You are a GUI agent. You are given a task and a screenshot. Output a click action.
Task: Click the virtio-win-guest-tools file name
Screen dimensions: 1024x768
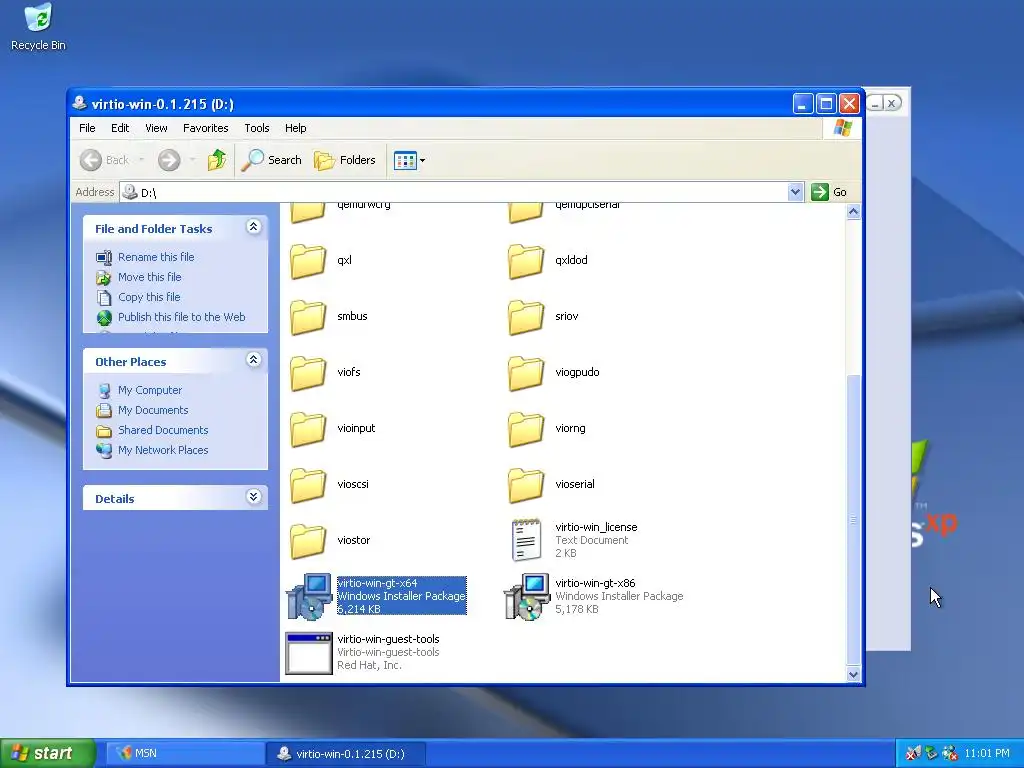click(x=388, y=639)
